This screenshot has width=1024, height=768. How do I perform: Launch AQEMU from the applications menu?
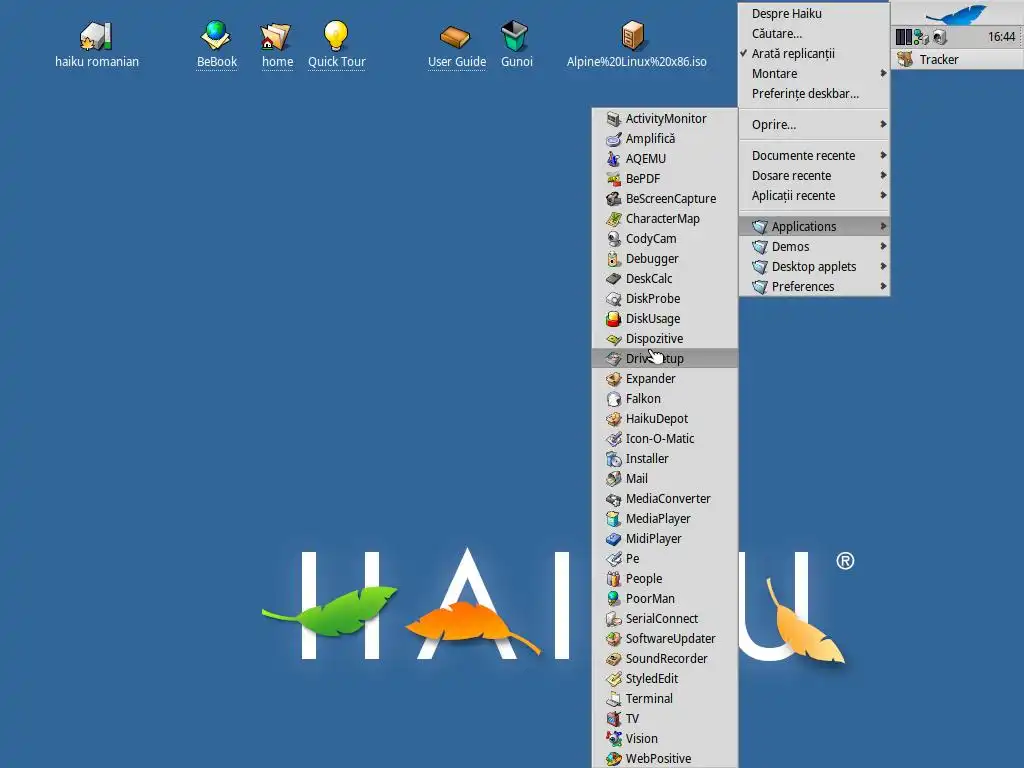[665, 159]
